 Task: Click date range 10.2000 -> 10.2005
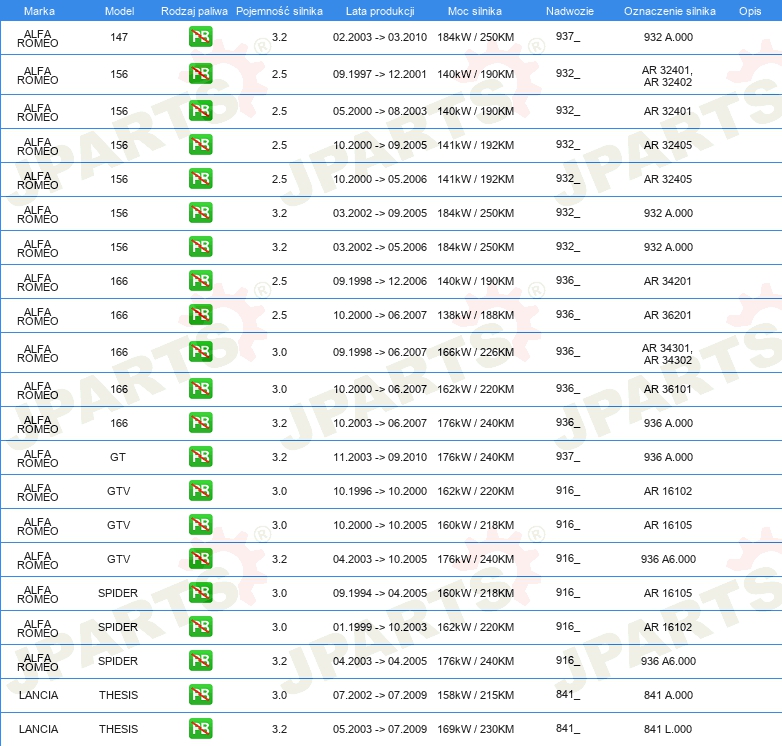380,525
